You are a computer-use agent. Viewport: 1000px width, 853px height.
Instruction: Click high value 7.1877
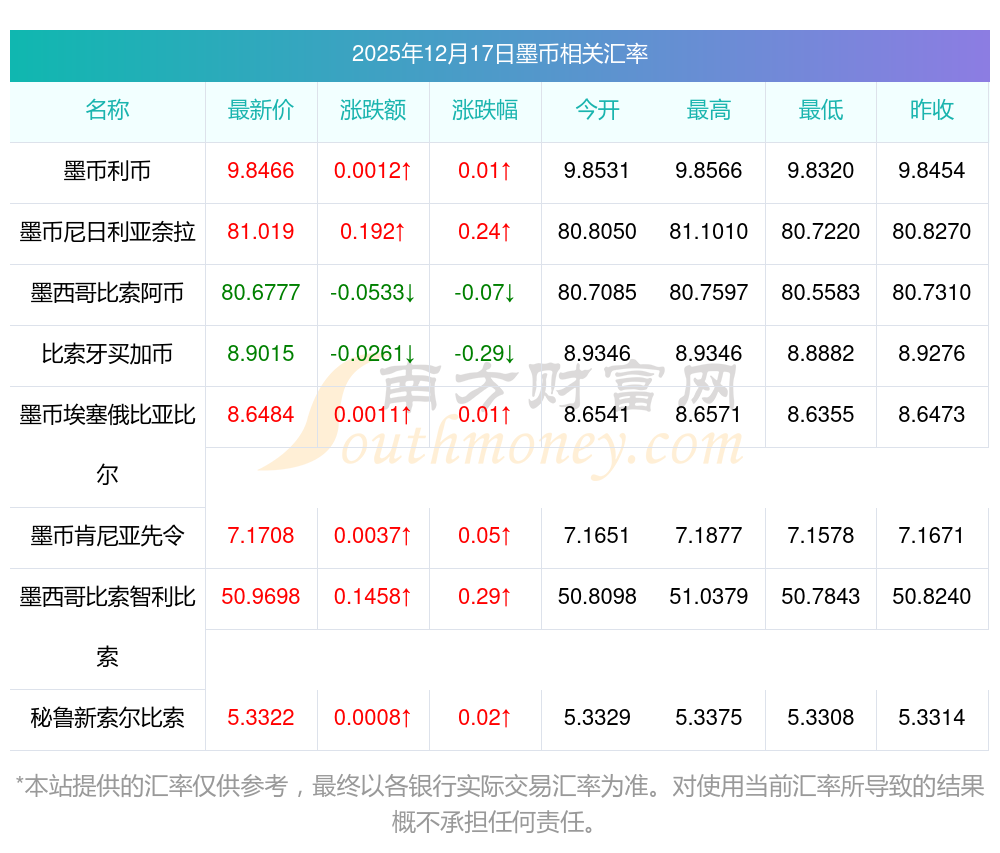(709, 536)
